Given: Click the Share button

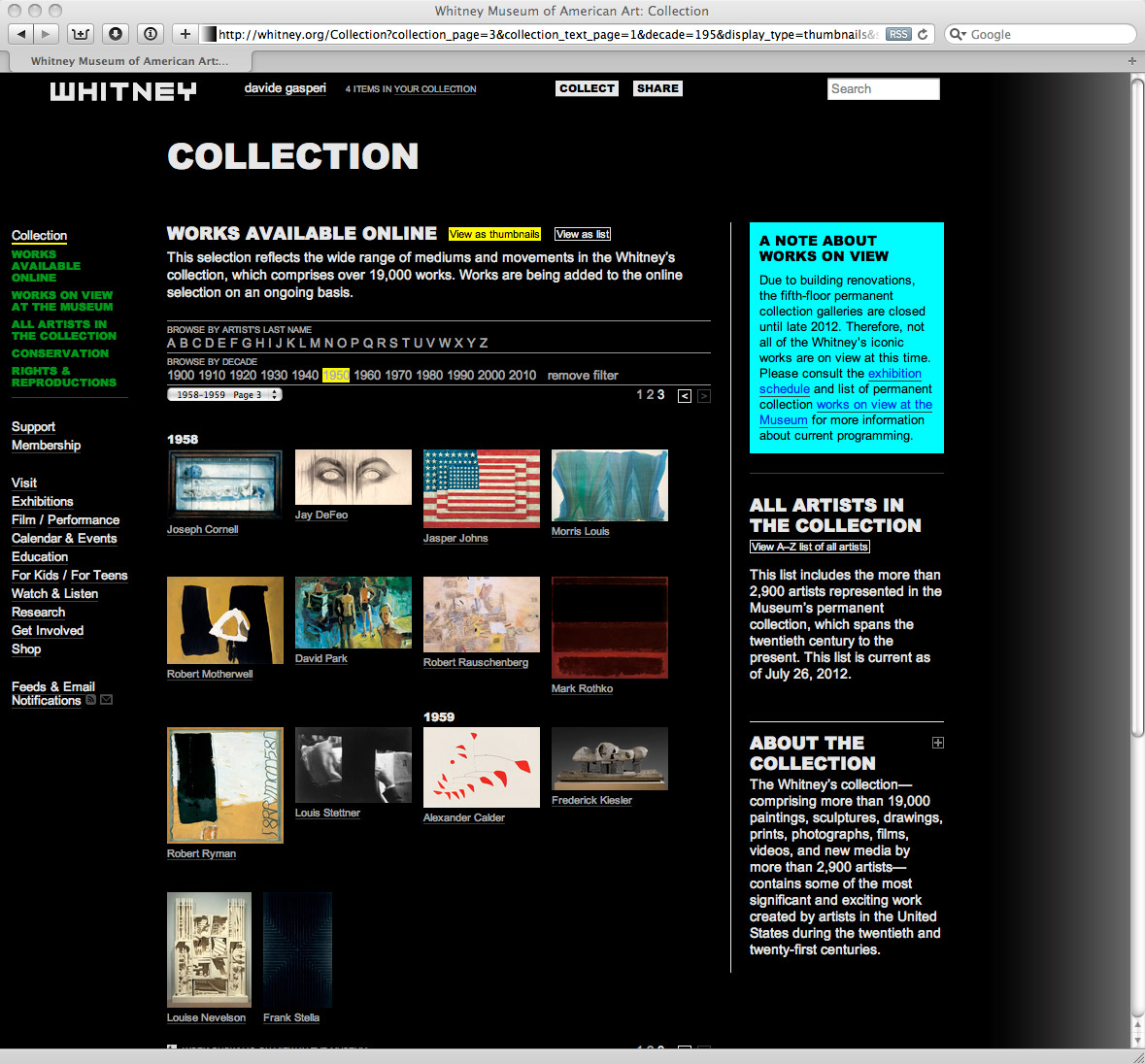Looking at the screenshot, I should [657, 88].
